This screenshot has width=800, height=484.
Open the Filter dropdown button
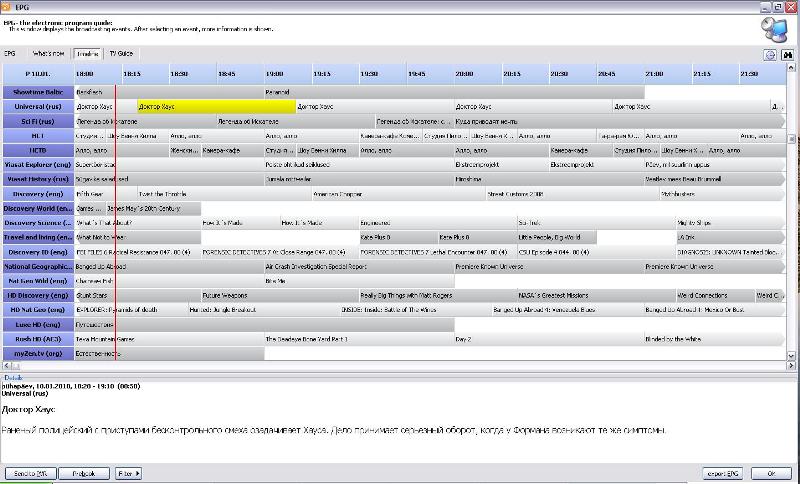click(128, 473)
